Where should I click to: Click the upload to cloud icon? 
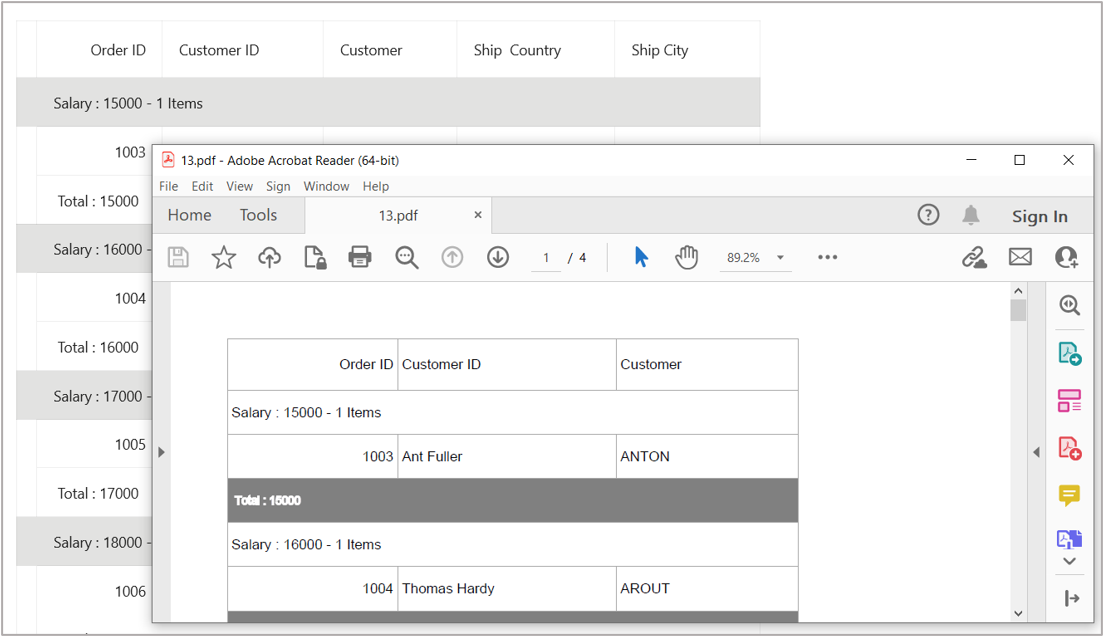(x=269, y=257)
